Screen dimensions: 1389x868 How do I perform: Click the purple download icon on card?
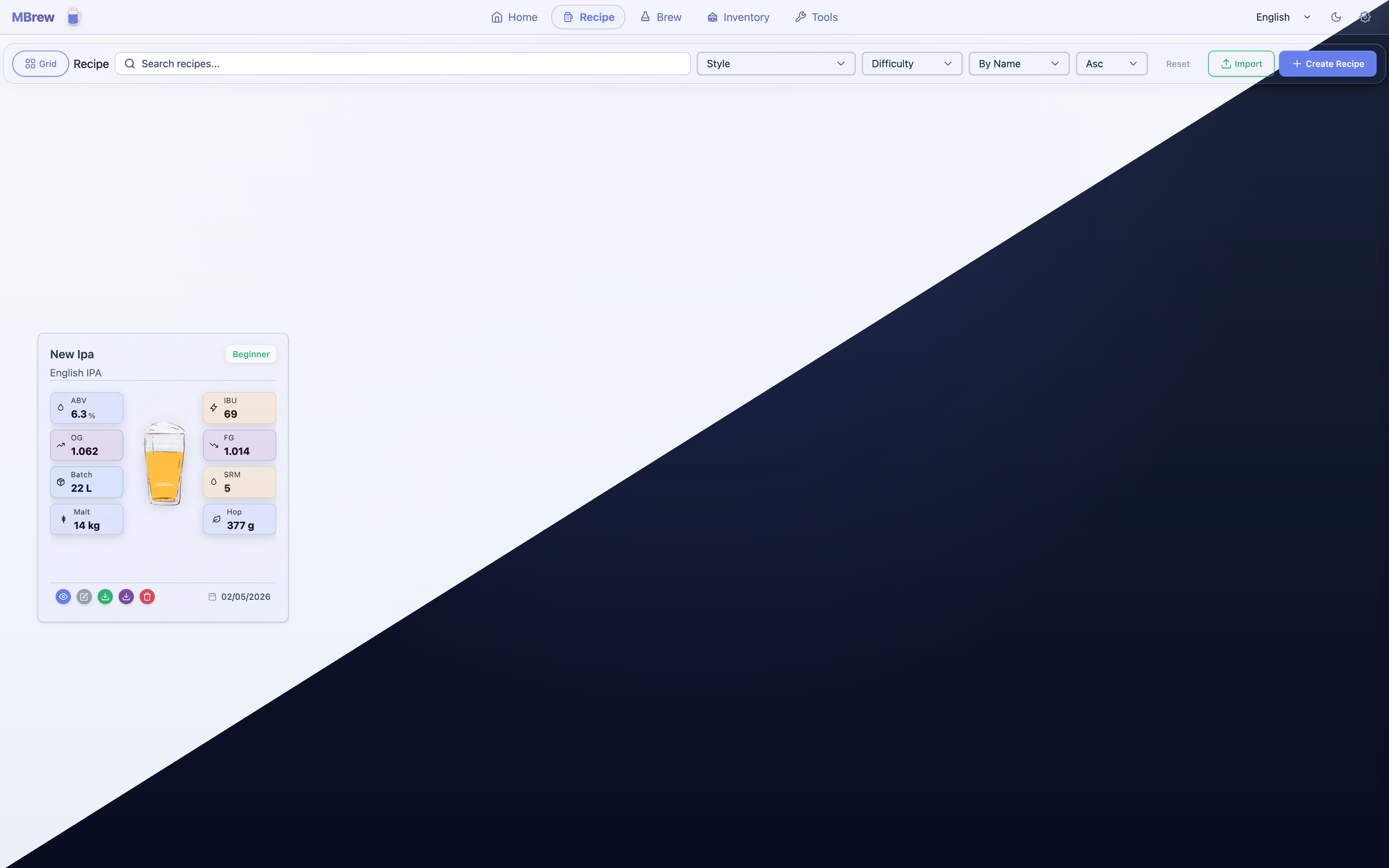126,597
